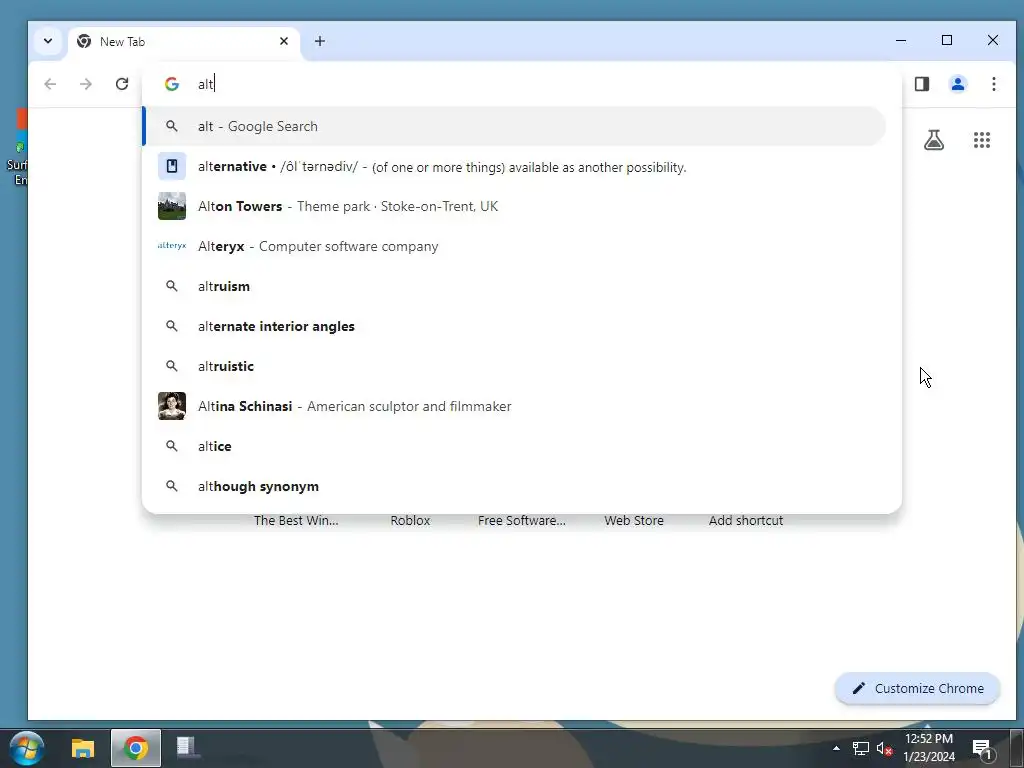Click the dictionary icon beside 'alternative'
1024x768 pixels.
(172, 167)
